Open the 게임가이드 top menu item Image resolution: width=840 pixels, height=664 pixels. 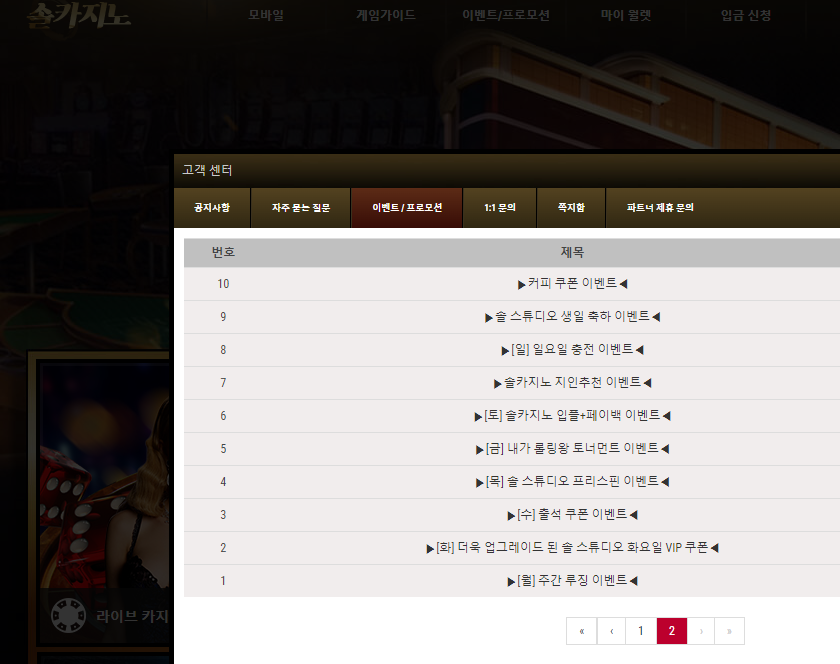386,15
